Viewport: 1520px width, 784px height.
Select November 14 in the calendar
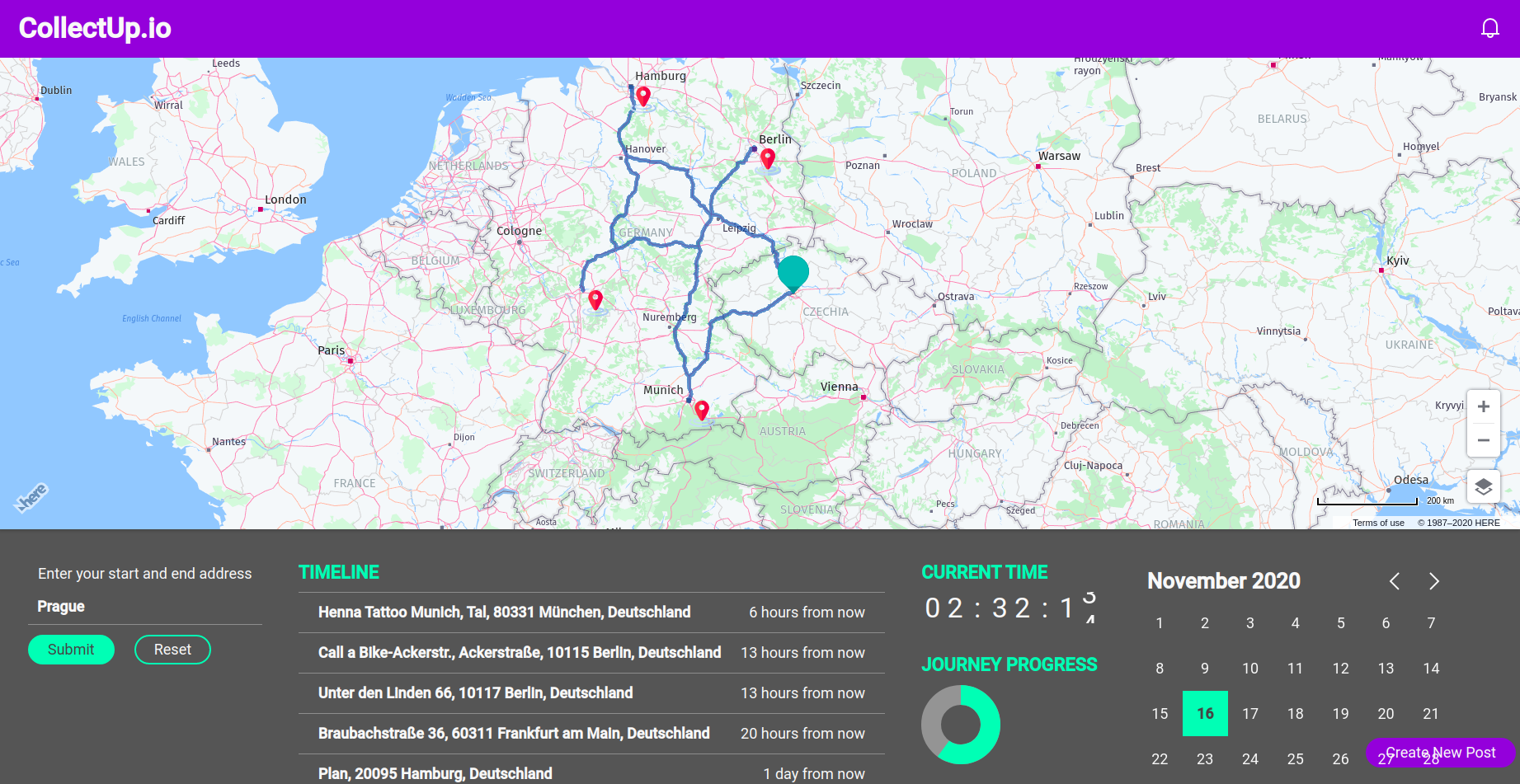pos(1431,669)
